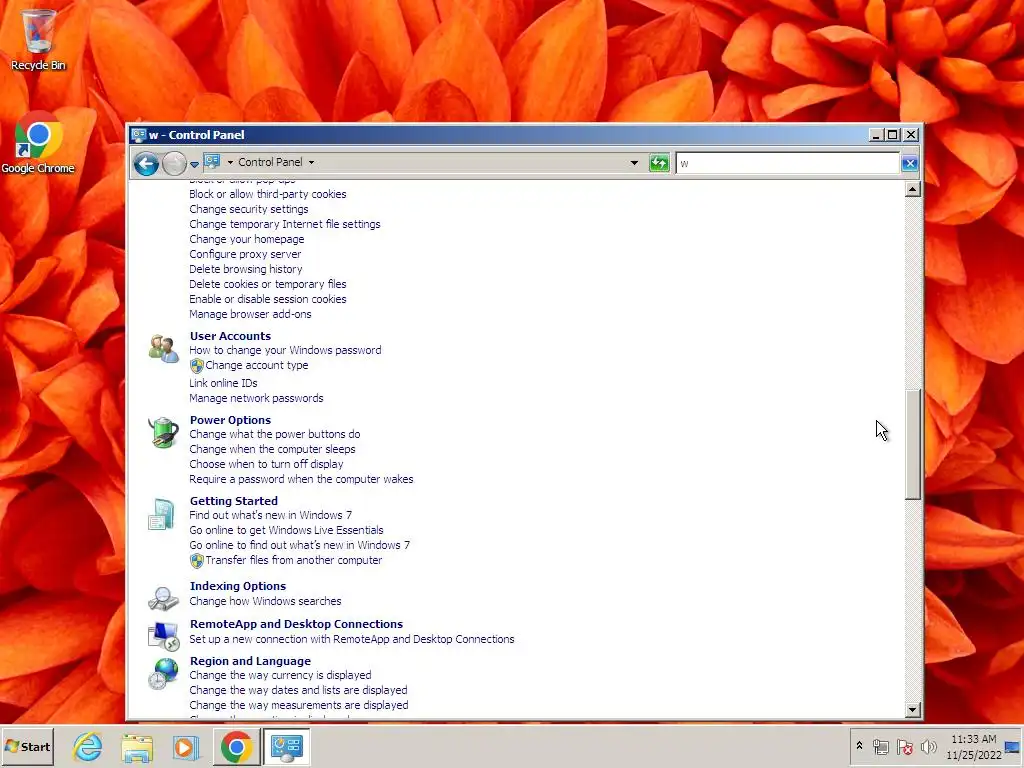Show hidden tray icons arrow

[x=859, y=746]
